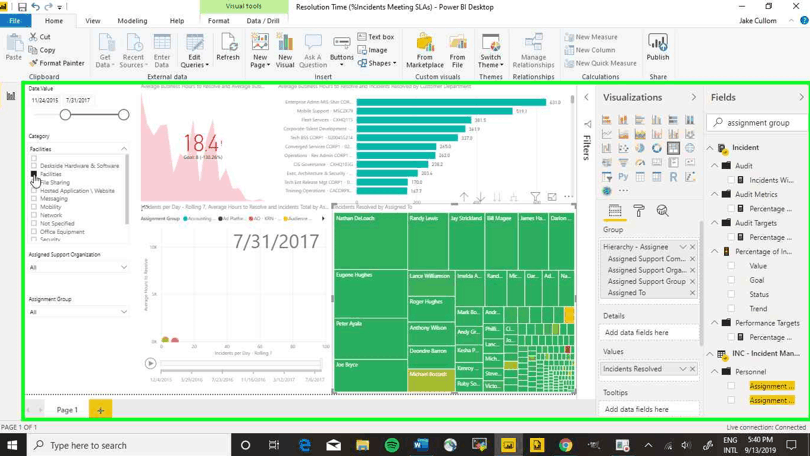Open the Analytics magnifier tab

pos(663,211)
